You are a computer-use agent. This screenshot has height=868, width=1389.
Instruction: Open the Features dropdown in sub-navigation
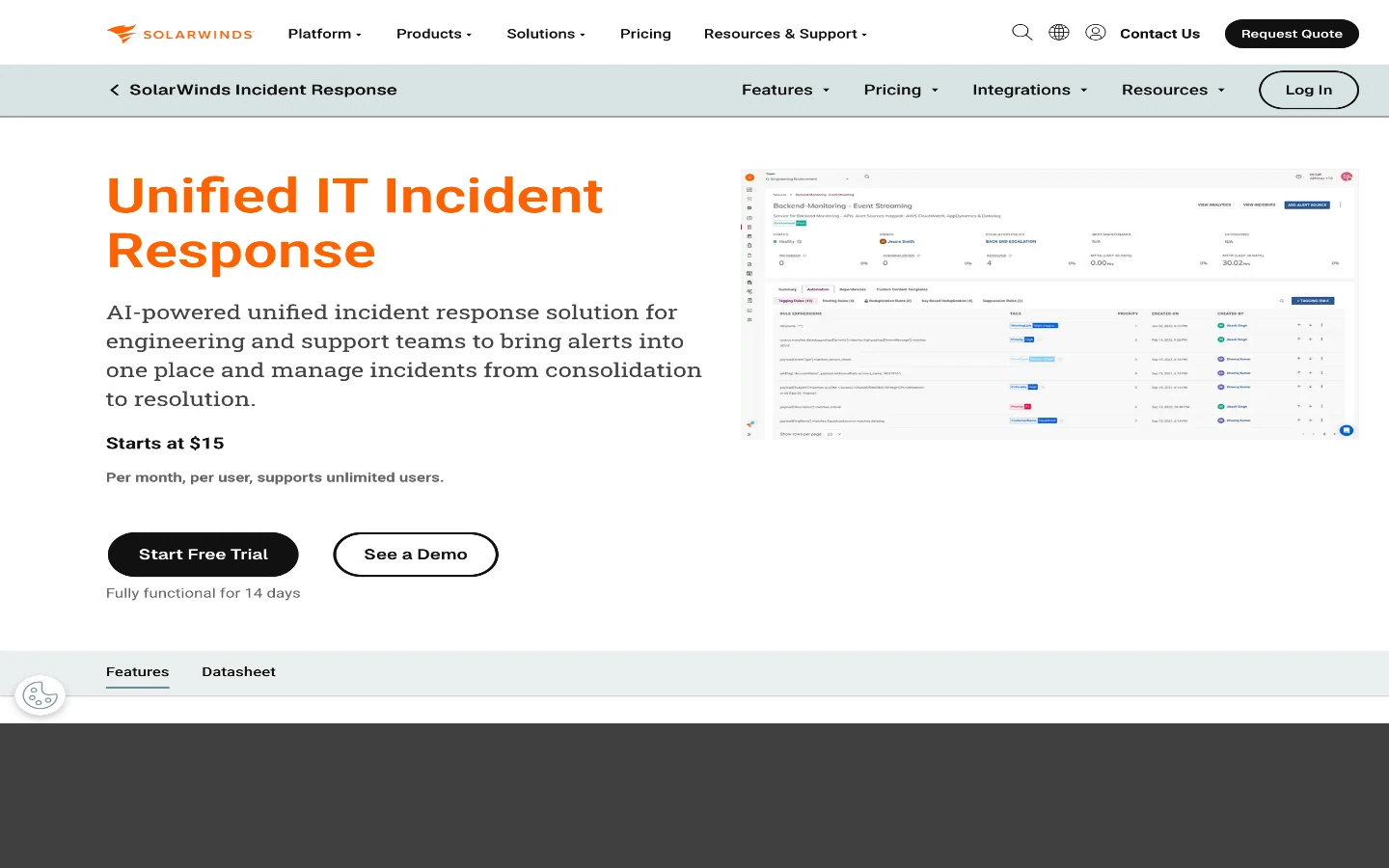[785, 90]
